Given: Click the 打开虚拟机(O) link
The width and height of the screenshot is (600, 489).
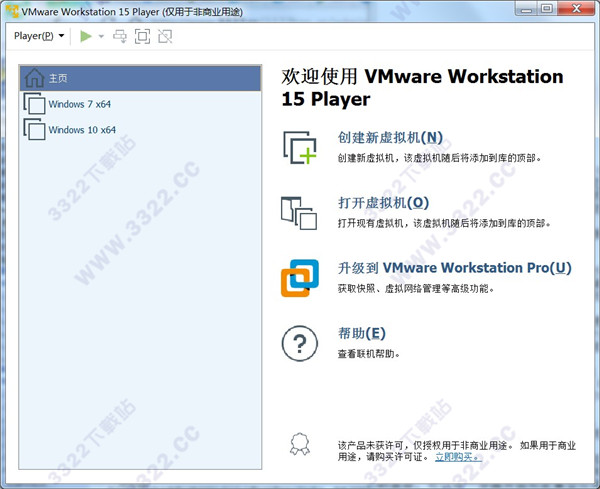Looking at the screenshot, I should 383,203.
